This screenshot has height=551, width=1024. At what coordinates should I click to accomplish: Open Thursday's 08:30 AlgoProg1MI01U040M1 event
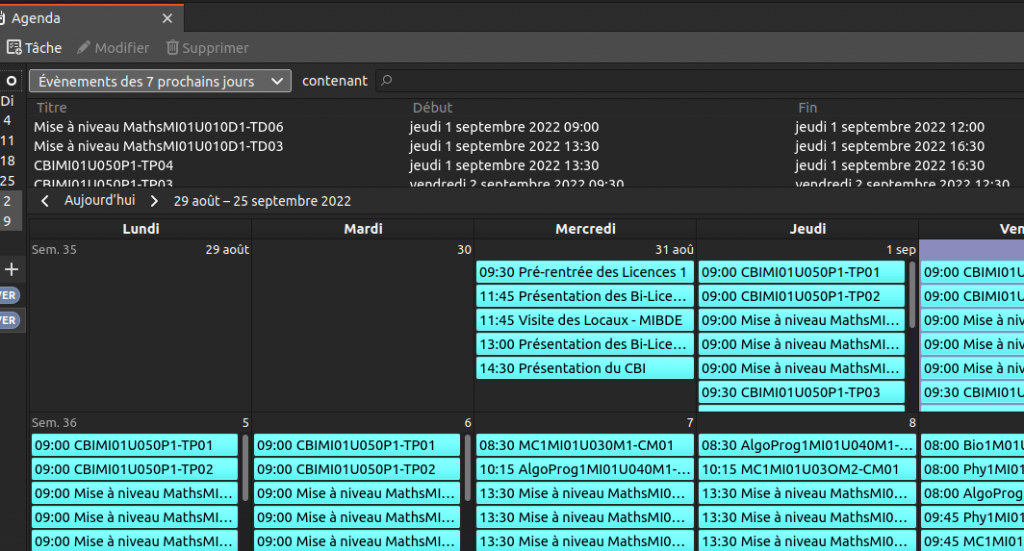(x=807, y=445)
